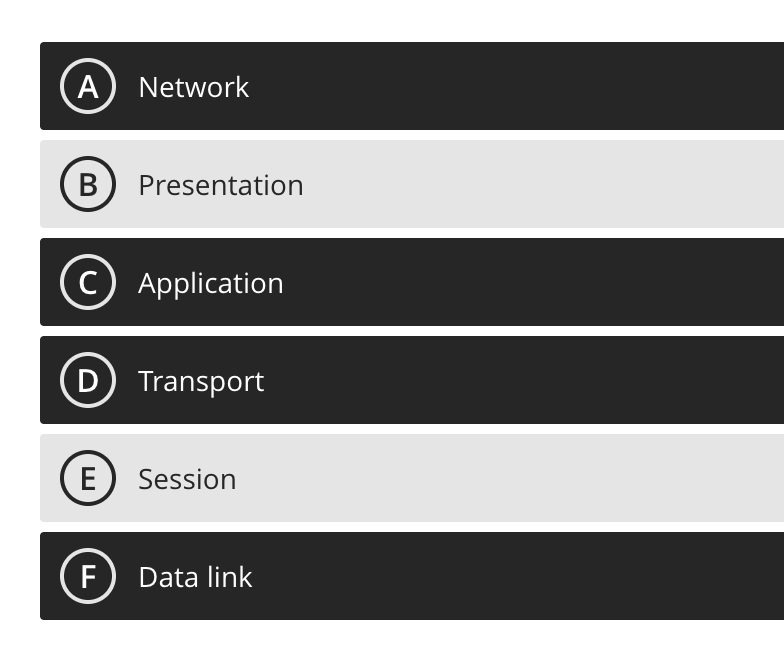Click the word "Transport"

click(201, 381)
